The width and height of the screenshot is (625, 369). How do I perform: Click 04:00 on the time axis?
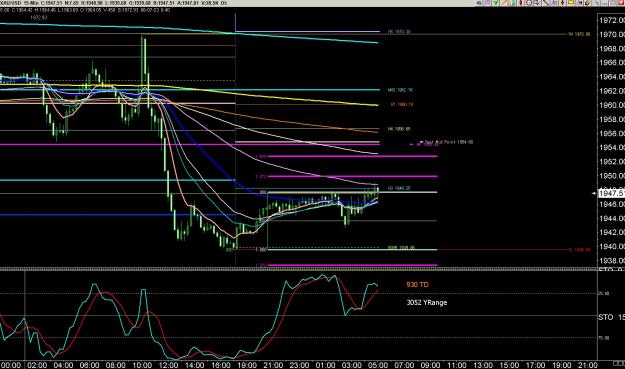click(63, 365)
